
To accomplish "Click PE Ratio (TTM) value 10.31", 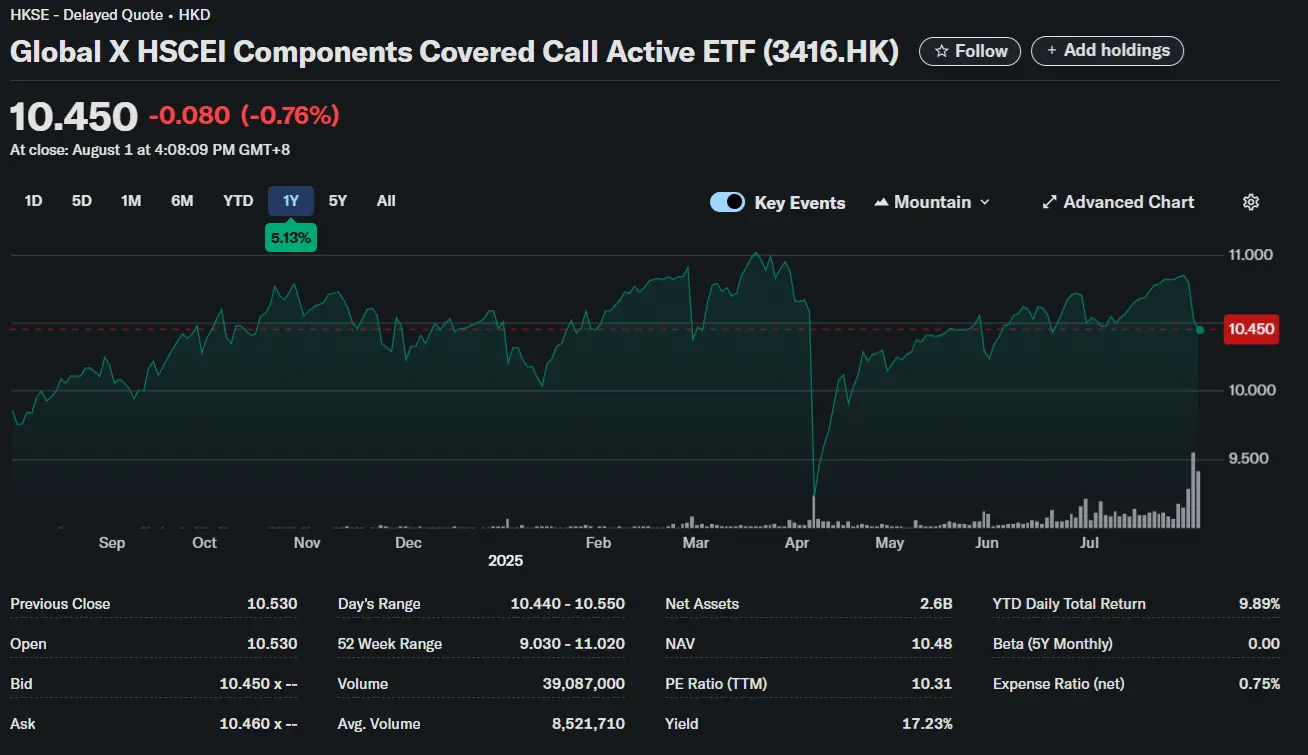I will pyautogui.click(x=934, y=684).
